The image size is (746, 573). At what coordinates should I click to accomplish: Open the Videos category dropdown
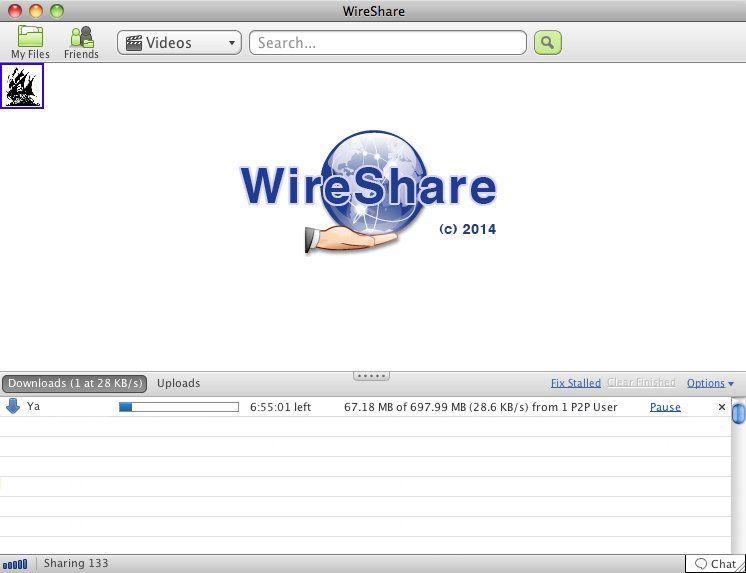click(x=179, y=43)
